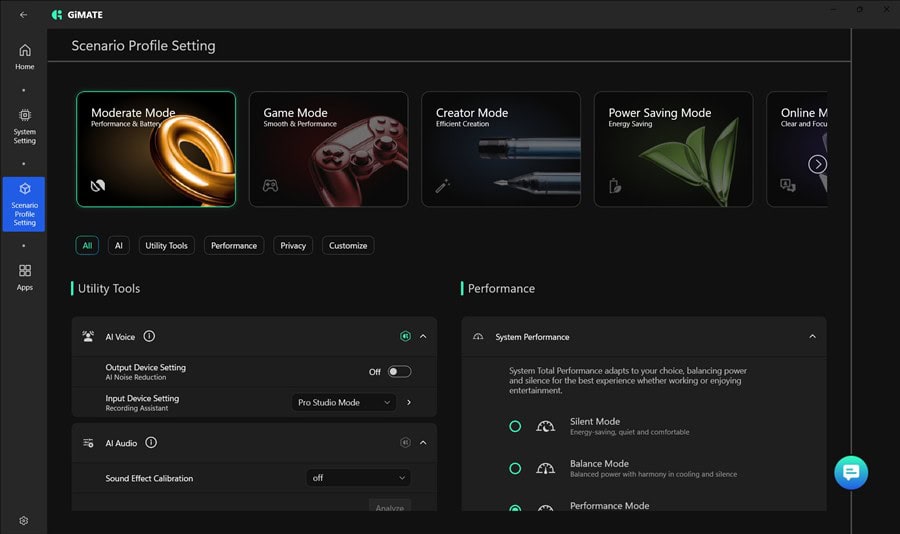Open the chat support bubble

(x=851, y=472)
